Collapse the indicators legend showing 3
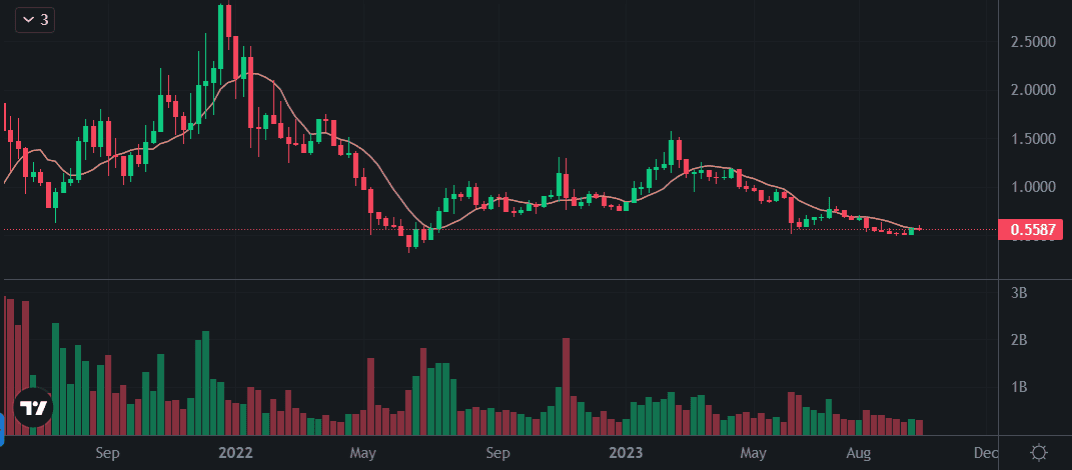Image resolution: width=1072 pixels, height=470 pixels. pyautogui.click(x=34, y=20)
